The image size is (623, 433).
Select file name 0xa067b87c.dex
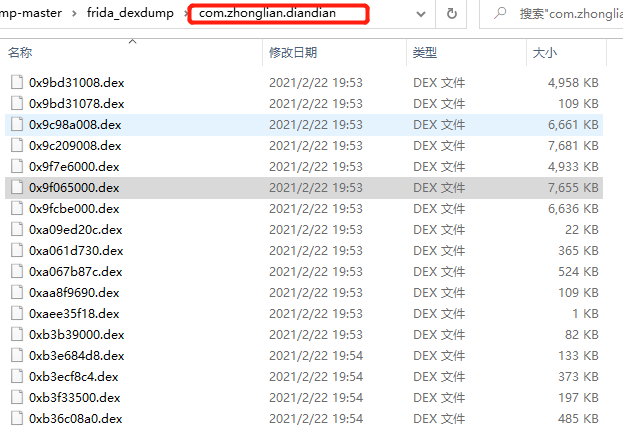coord(75,272)
